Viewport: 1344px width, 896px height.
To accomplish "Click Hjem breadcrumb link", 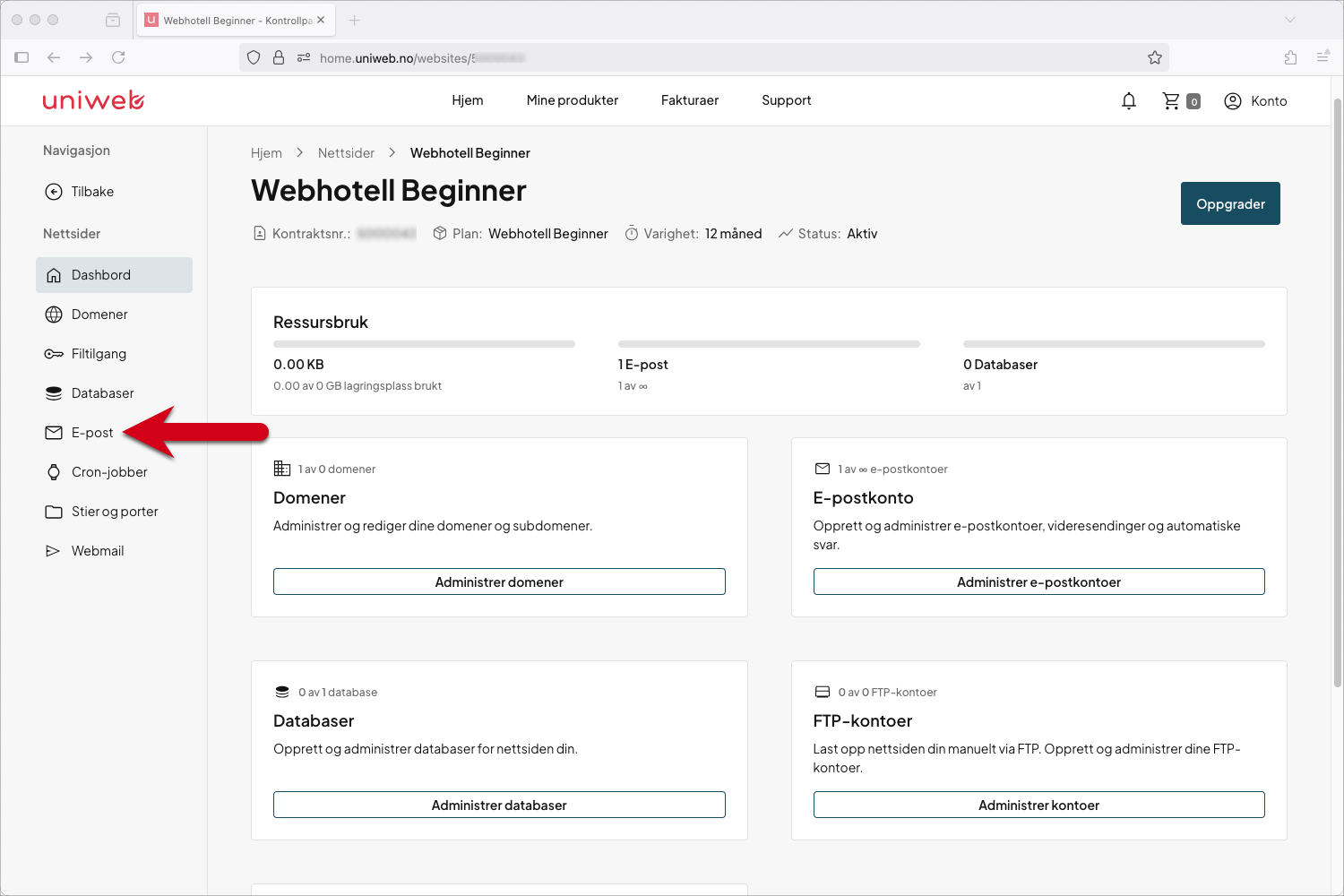I will coord(266,153).
